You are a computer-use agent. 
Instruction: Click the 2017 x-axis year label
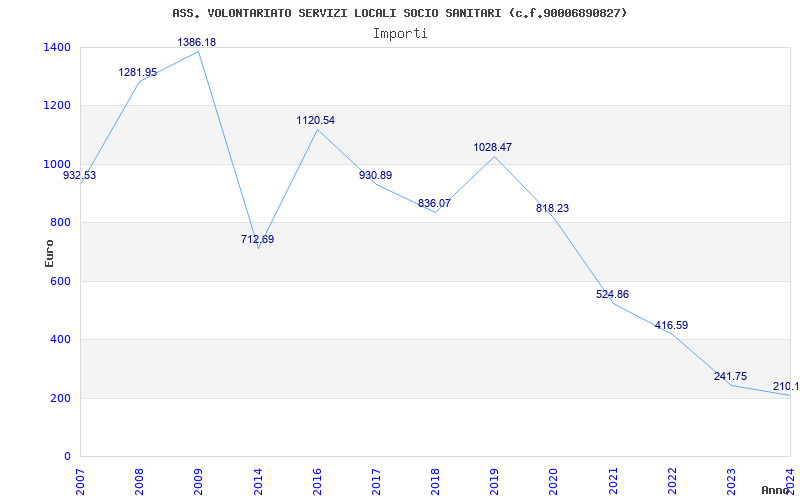(376, 481)
